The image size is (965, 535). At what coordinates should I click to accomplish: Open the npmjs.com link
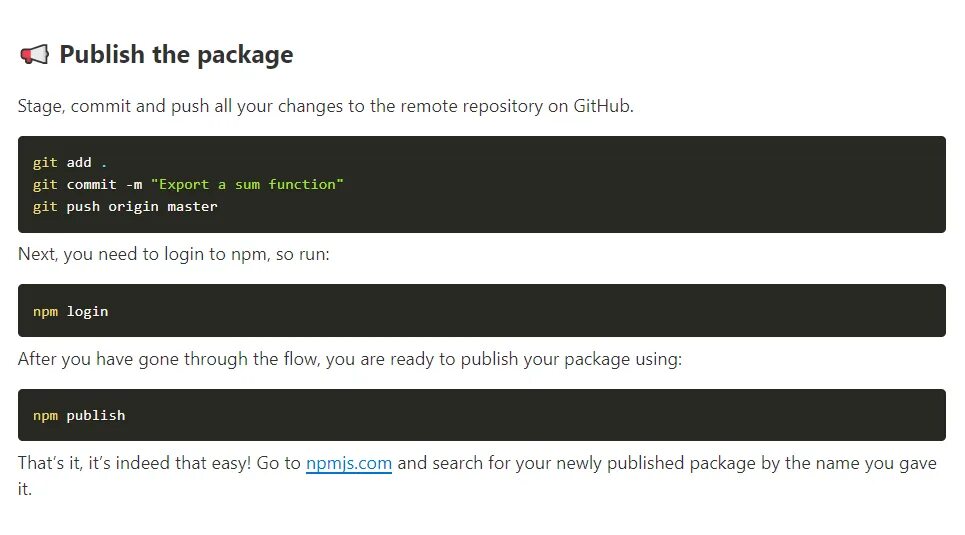348,464
